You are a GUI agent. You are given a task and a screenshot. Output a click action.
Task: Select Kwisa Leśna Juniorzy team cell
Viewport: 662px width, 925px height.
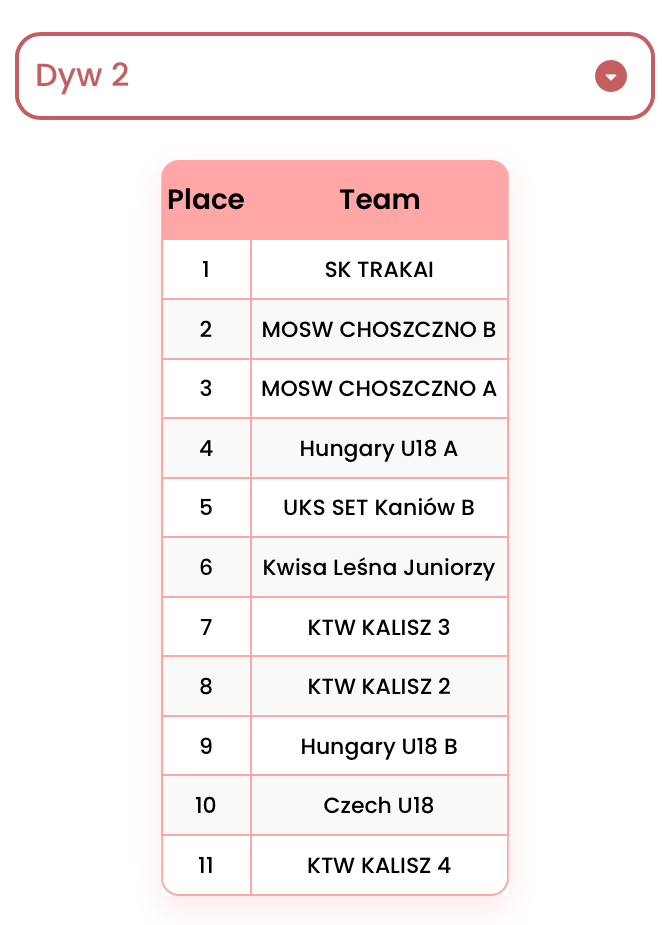(x=379, y=567)
